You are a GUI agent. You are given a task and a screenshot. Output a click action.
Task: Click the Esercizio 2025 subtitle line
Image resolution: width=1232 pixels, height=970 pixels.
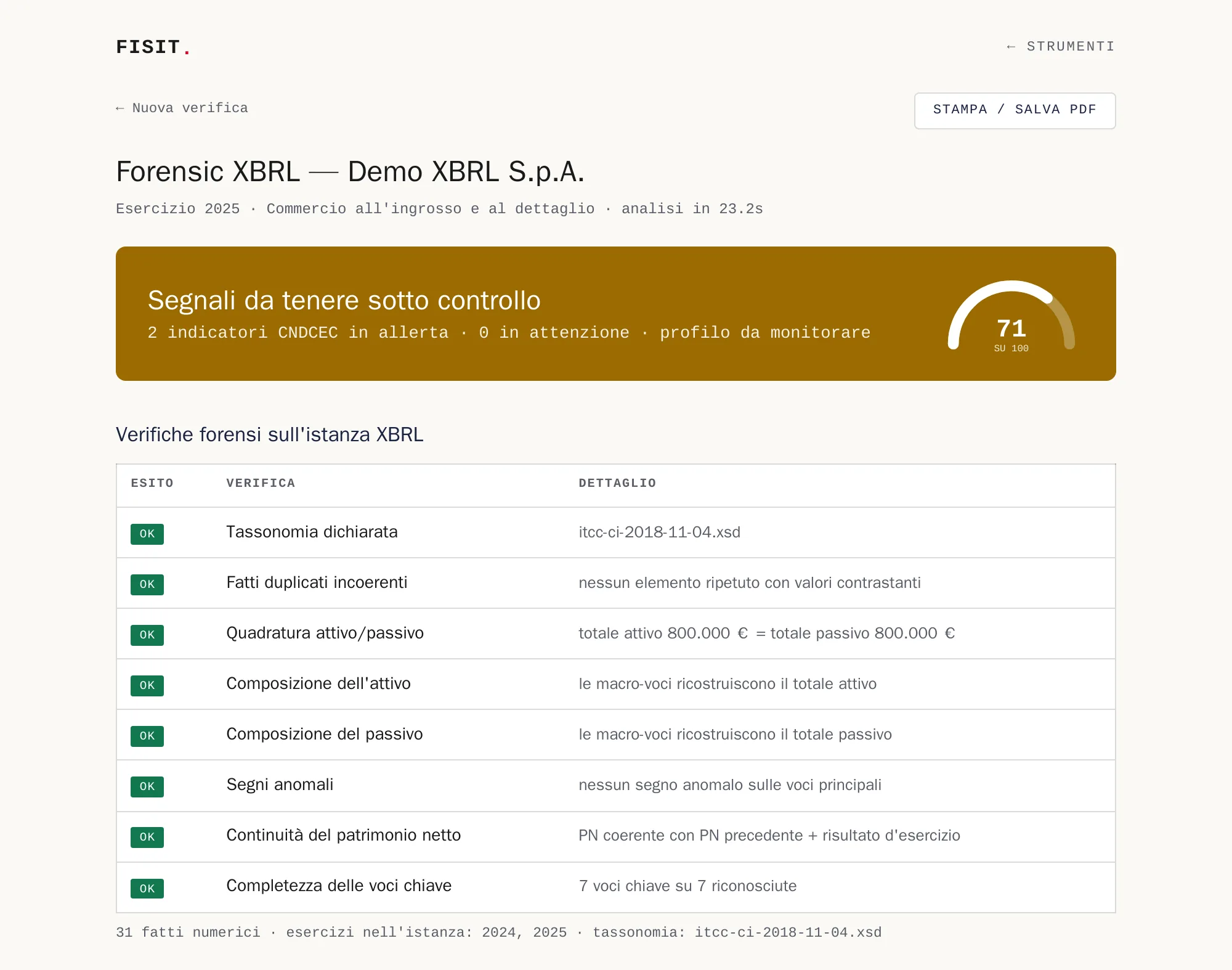pos(439,208)
